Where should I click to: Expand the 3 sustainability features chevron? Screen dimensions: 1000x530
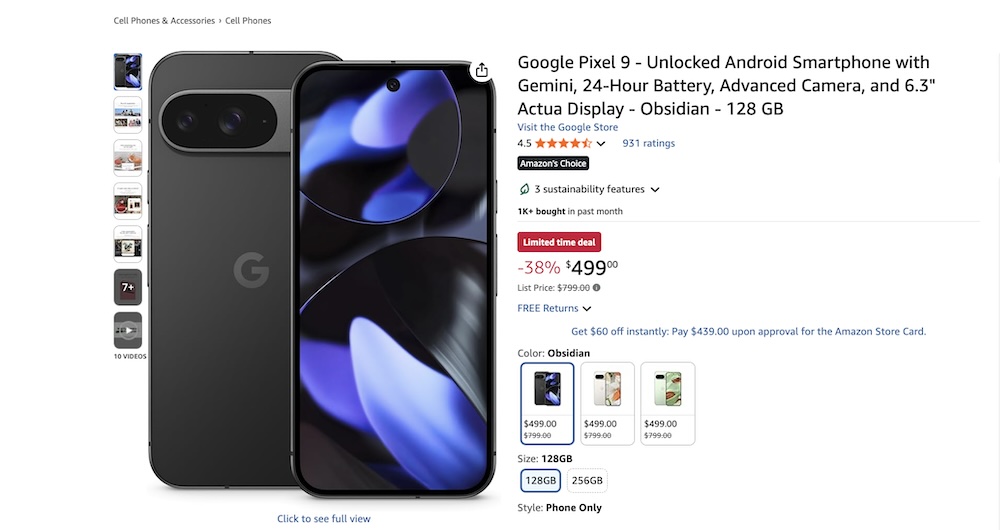[x=655, y=189]
